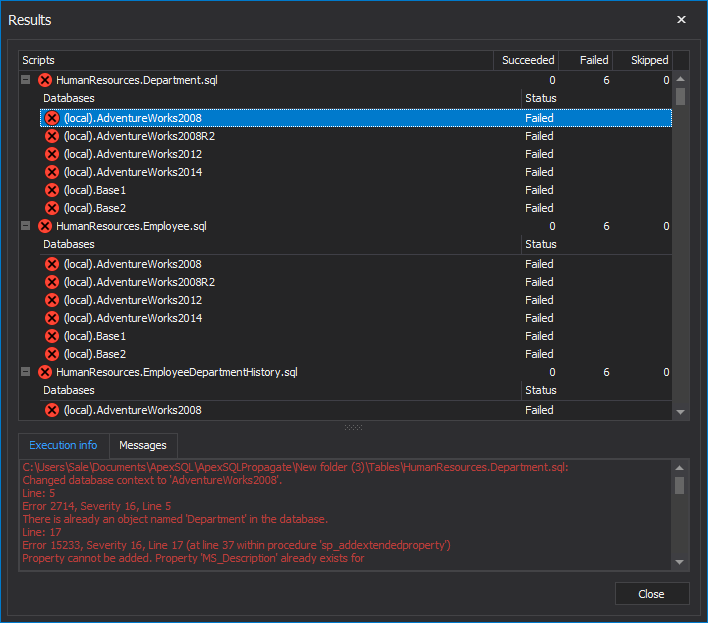Screen dimensions: 708x623
Task: Select (local).Base2 name under Department.sql
Action: 95,208
